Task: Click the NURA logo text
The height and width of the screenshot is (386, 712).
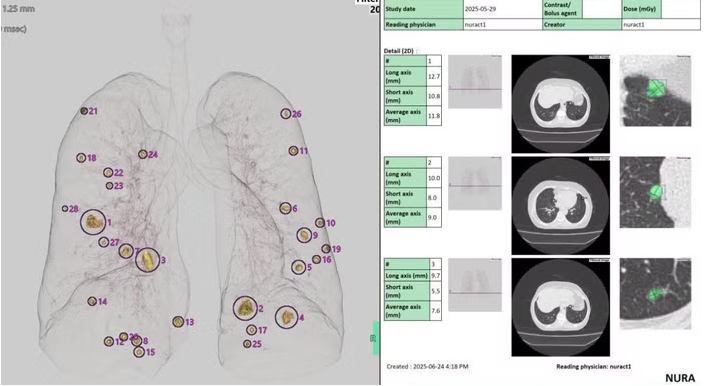Action: coord(680,378)
